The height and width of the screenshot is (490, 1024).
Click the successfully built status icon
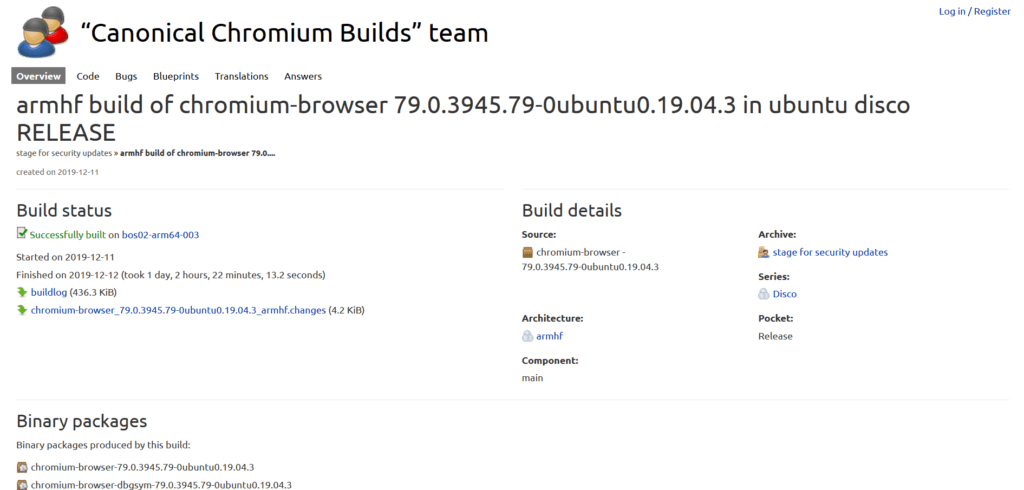pyautogui.click(x=22, y=234)
